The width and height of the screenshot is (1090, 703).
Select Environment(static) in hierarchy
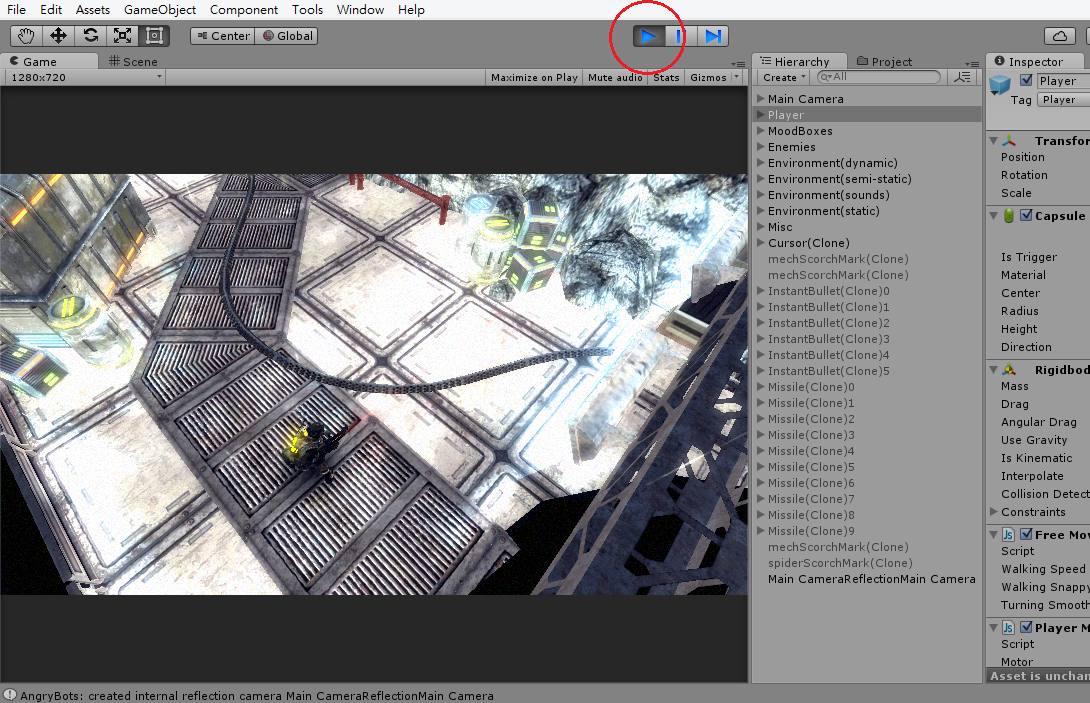point(824,211)
